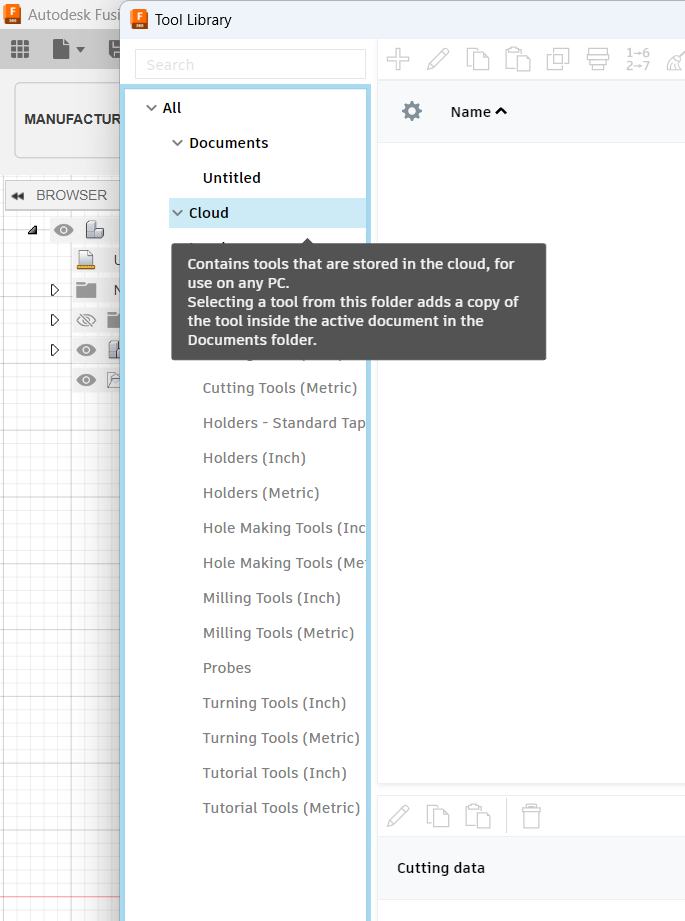Click the edit tool pencil icon in top toolbar
This screenshot has height=921, width=685.
(438, 59)
